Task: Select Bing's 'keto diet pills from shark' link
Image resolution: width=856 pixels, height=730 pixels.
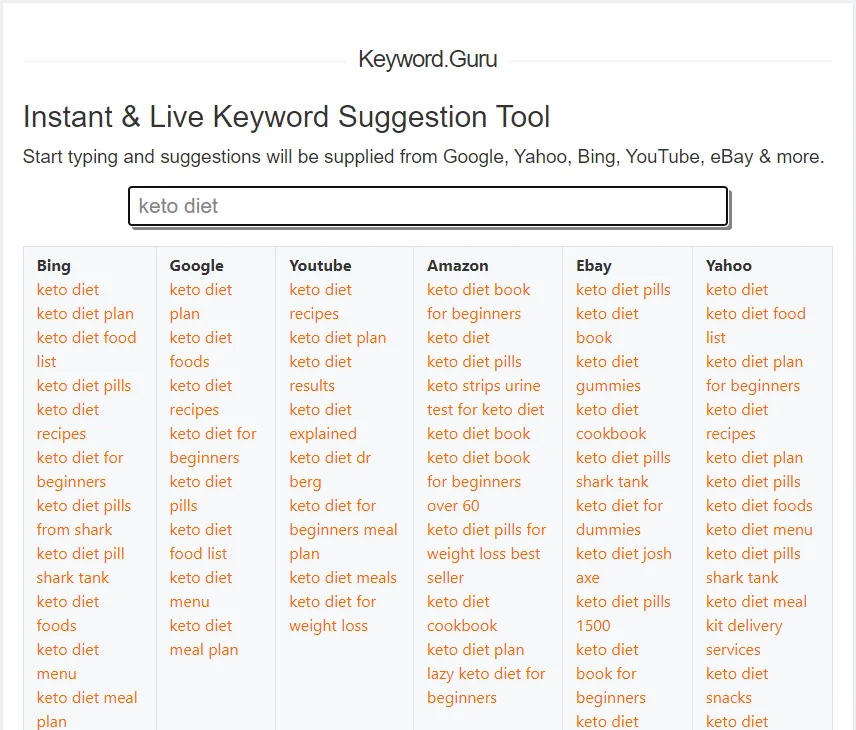Action: click(84, 518)
